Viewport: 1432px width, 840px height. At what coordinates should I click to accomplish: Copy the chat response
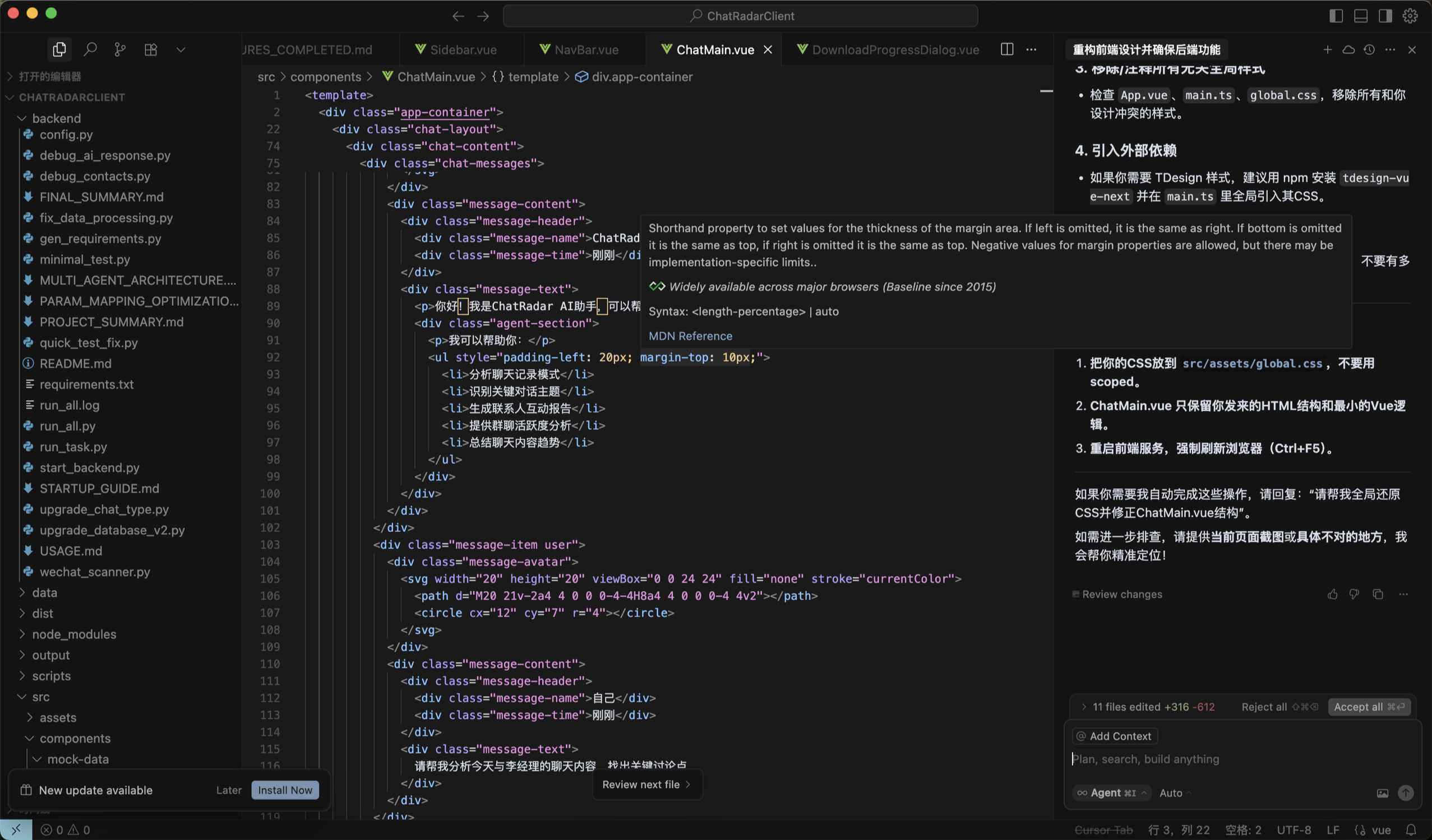[x=1378, y=594]
